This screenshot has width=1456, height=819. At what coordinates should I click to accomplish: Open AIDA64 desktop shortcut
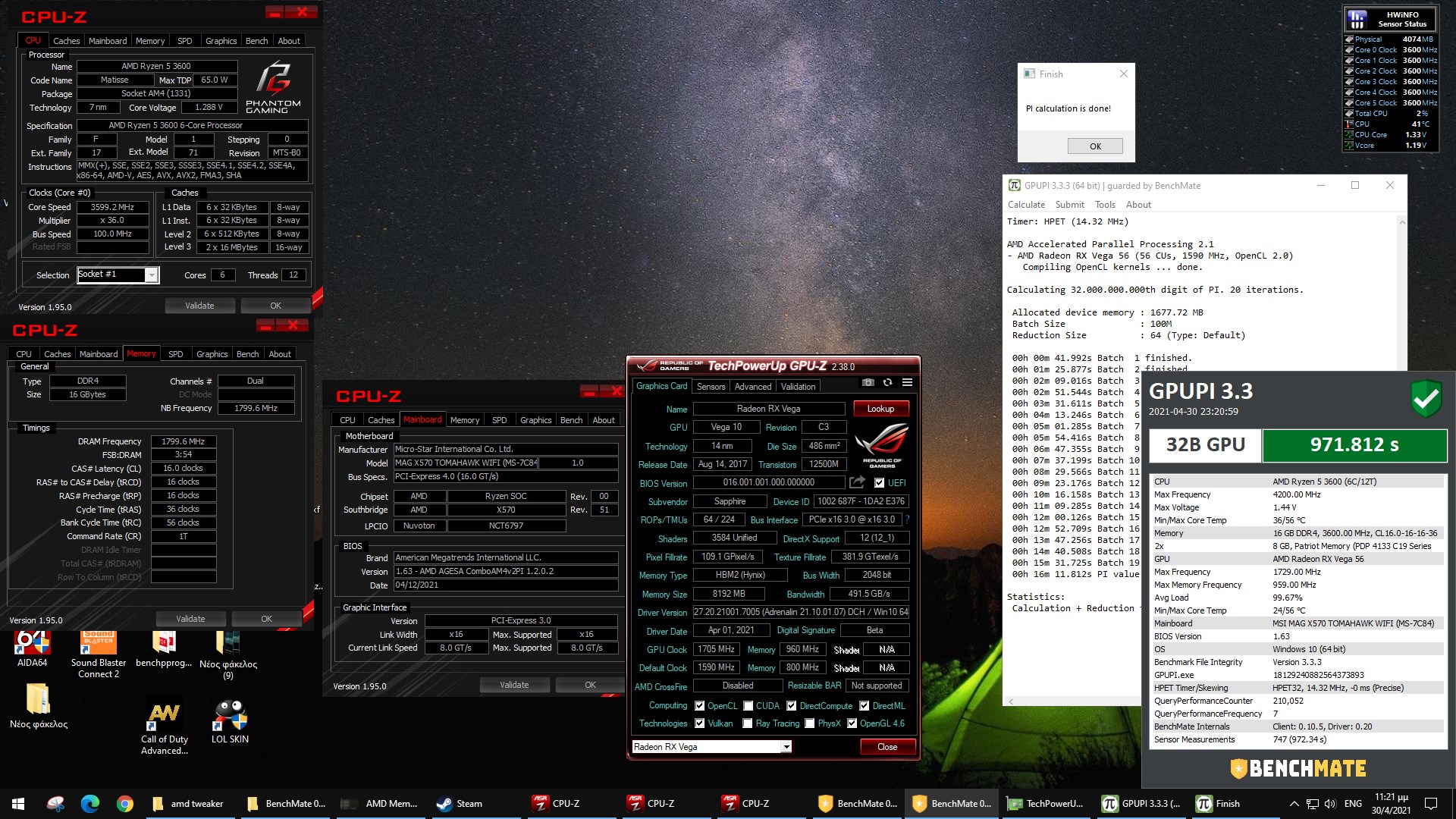(32, 648)
